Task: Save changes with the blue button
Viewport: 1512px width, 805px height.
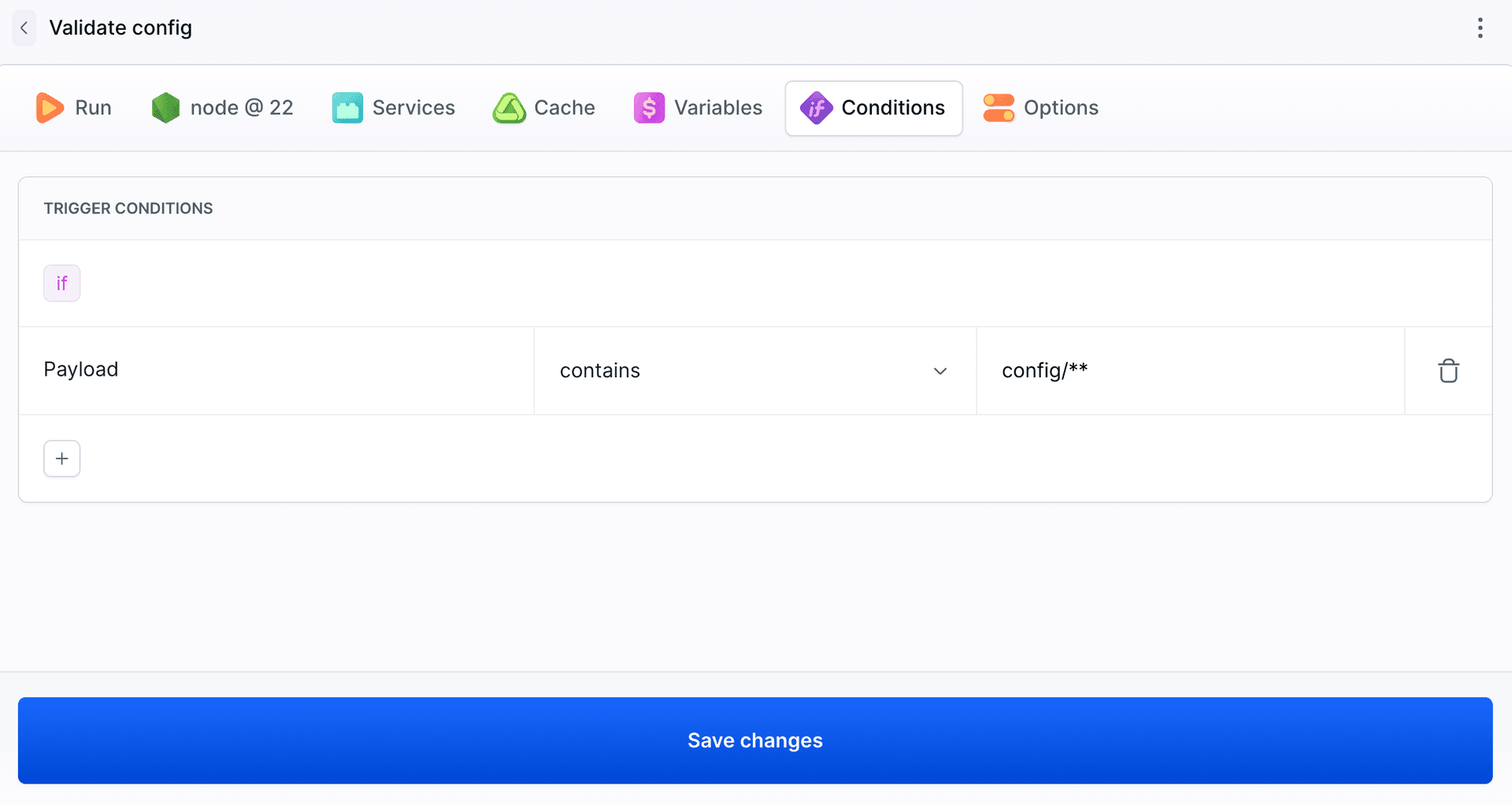Action: 755,740
